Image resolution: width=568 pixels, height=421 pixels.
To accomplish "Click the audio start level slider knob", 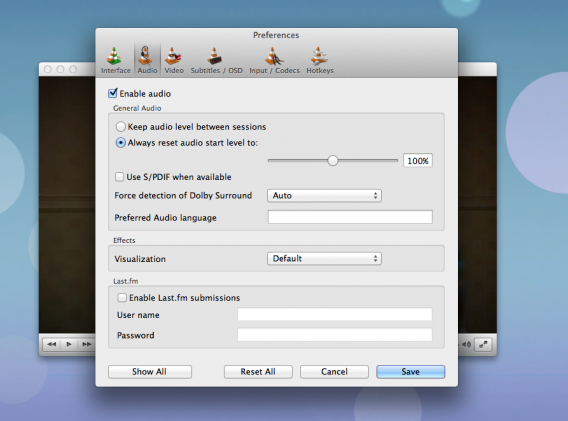I will (x=333, y=161).
